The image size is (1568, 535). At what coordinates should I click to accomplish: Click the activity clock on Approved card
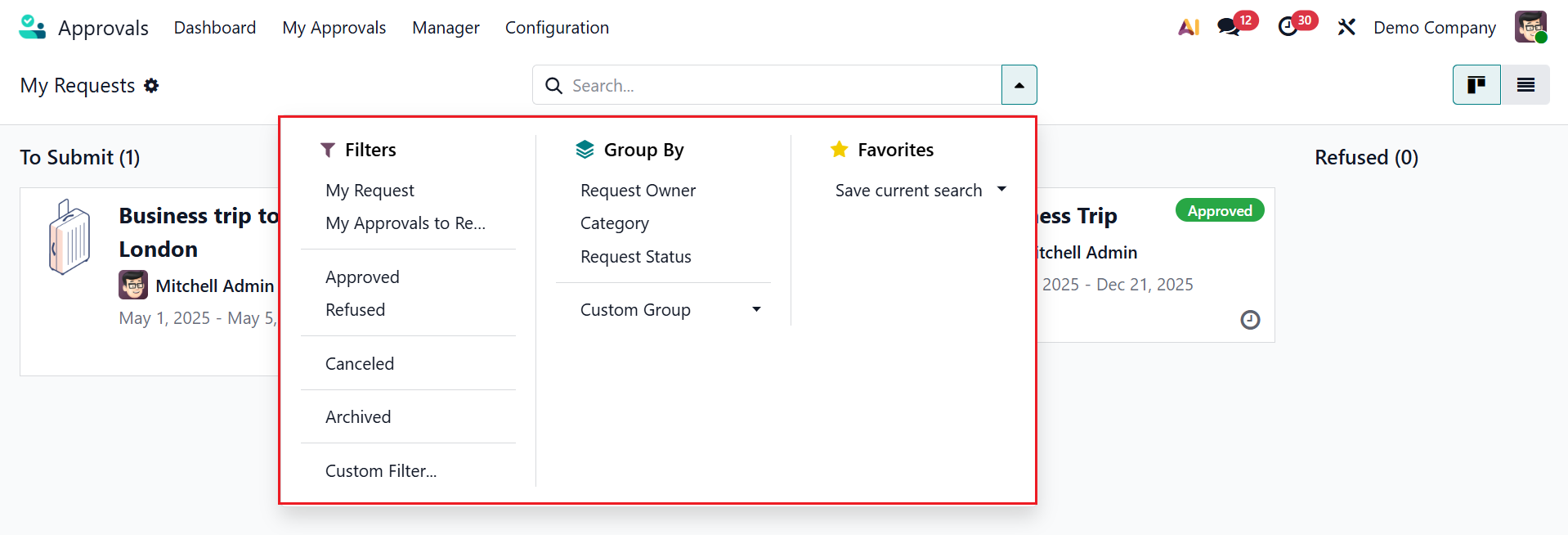coord(1250,320)
